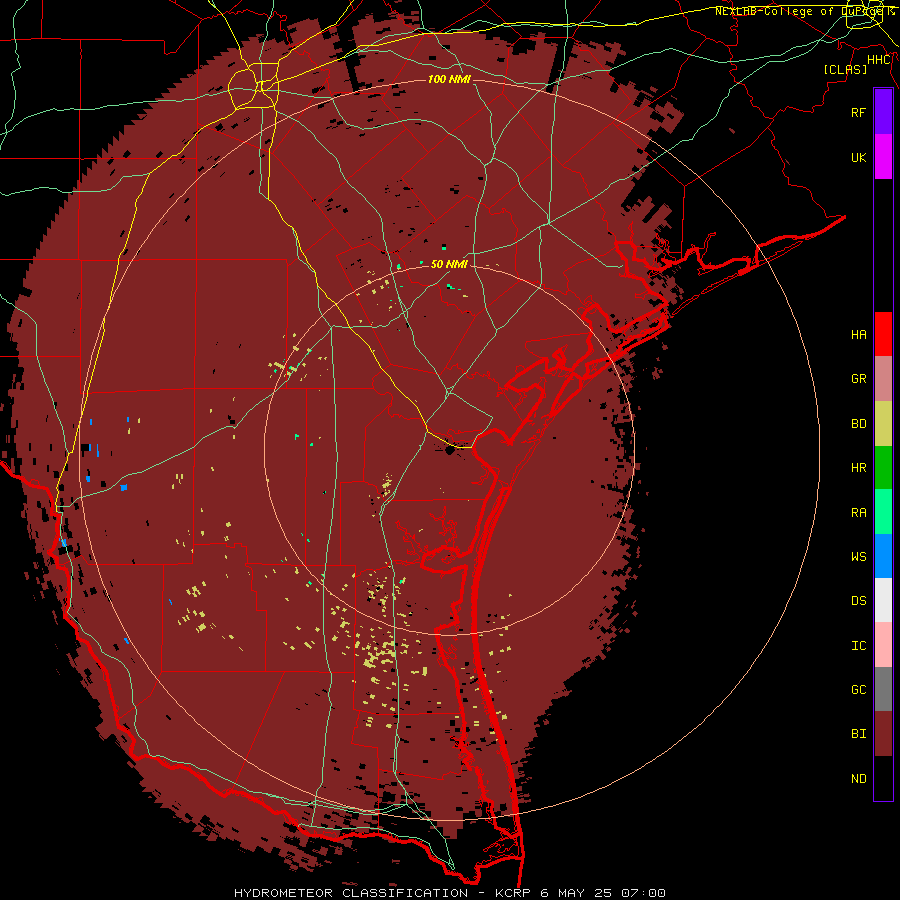
Task: Click the HHC product label
Action: tap(879, 60)
